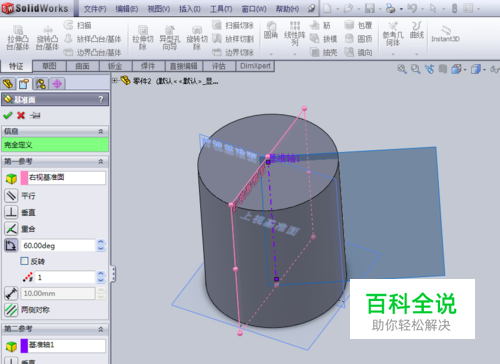Click the Save icon in the top toolbar

370,8
